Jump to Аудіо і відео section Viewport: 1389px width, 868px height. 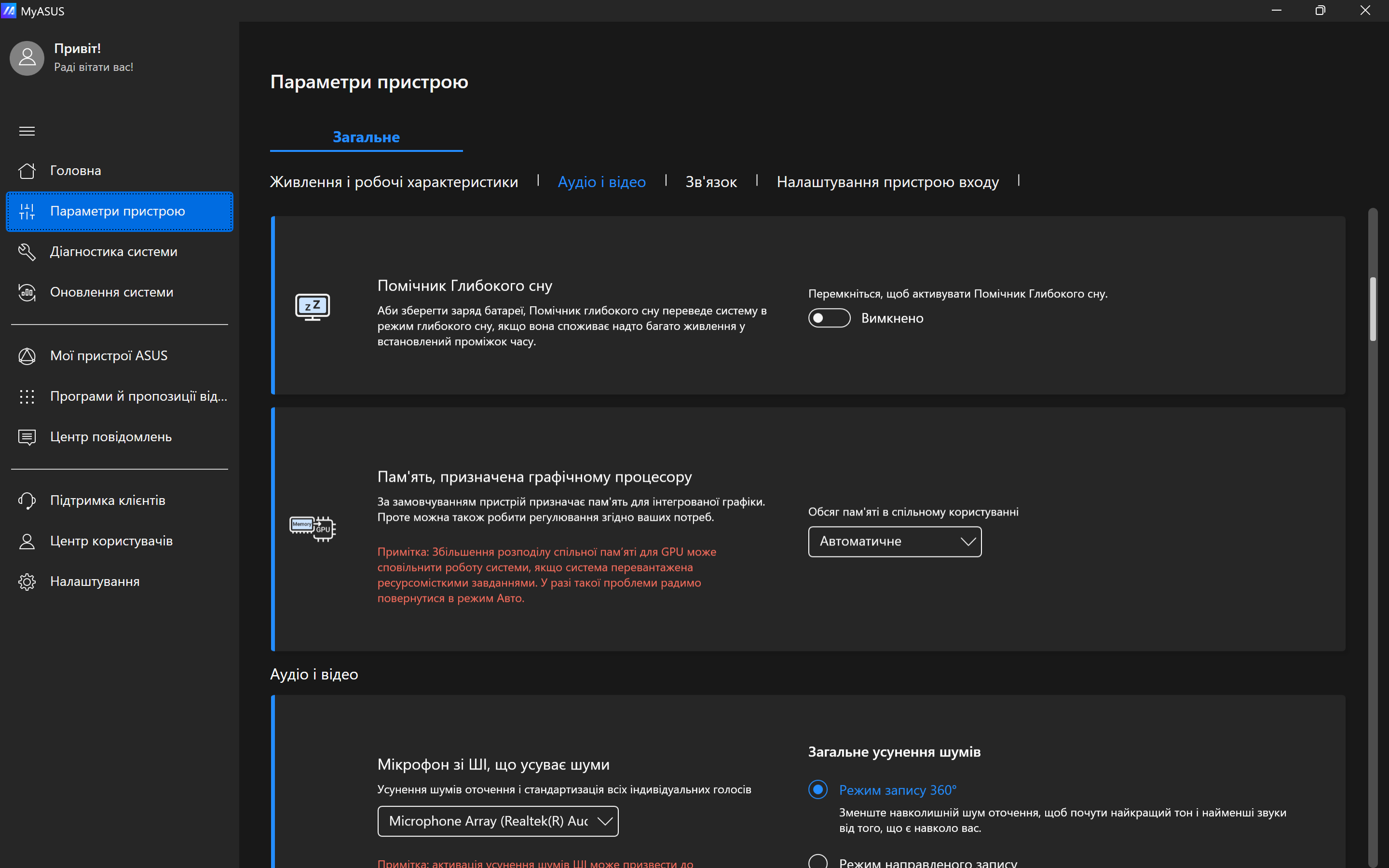point(601,182)
